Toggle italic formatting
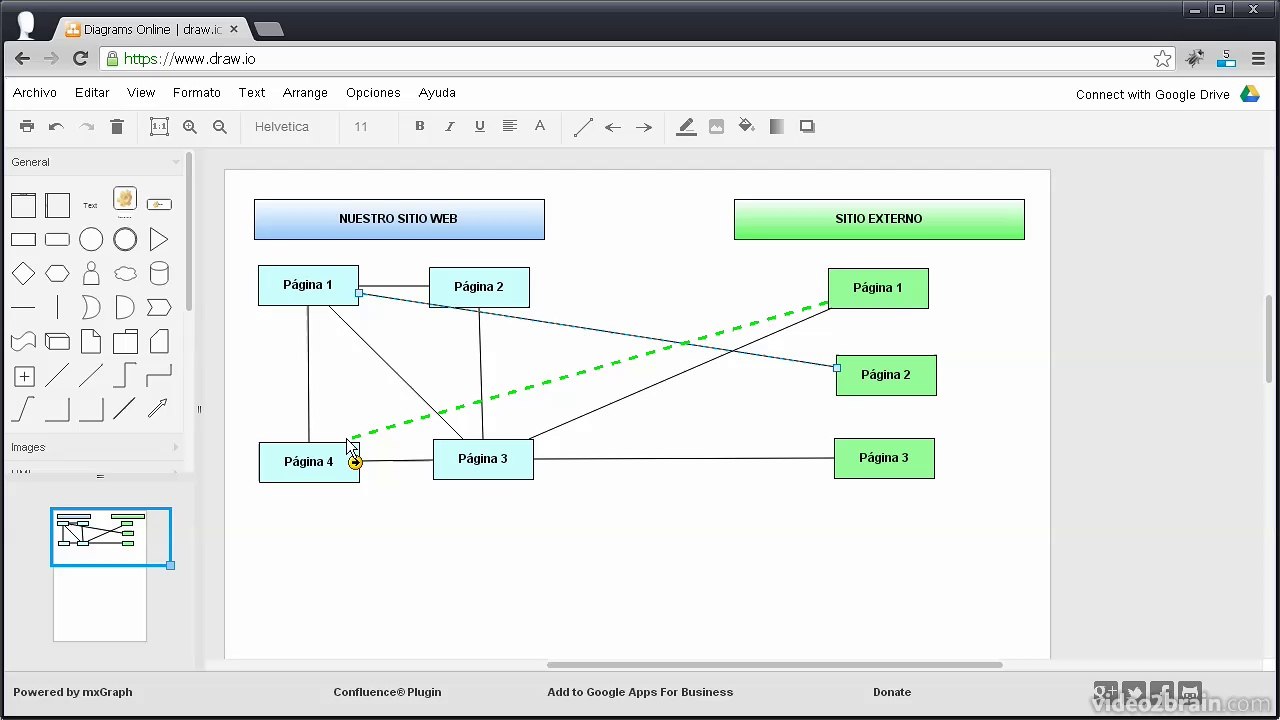Screen dimensions: 1280x720 pos(450,126)
